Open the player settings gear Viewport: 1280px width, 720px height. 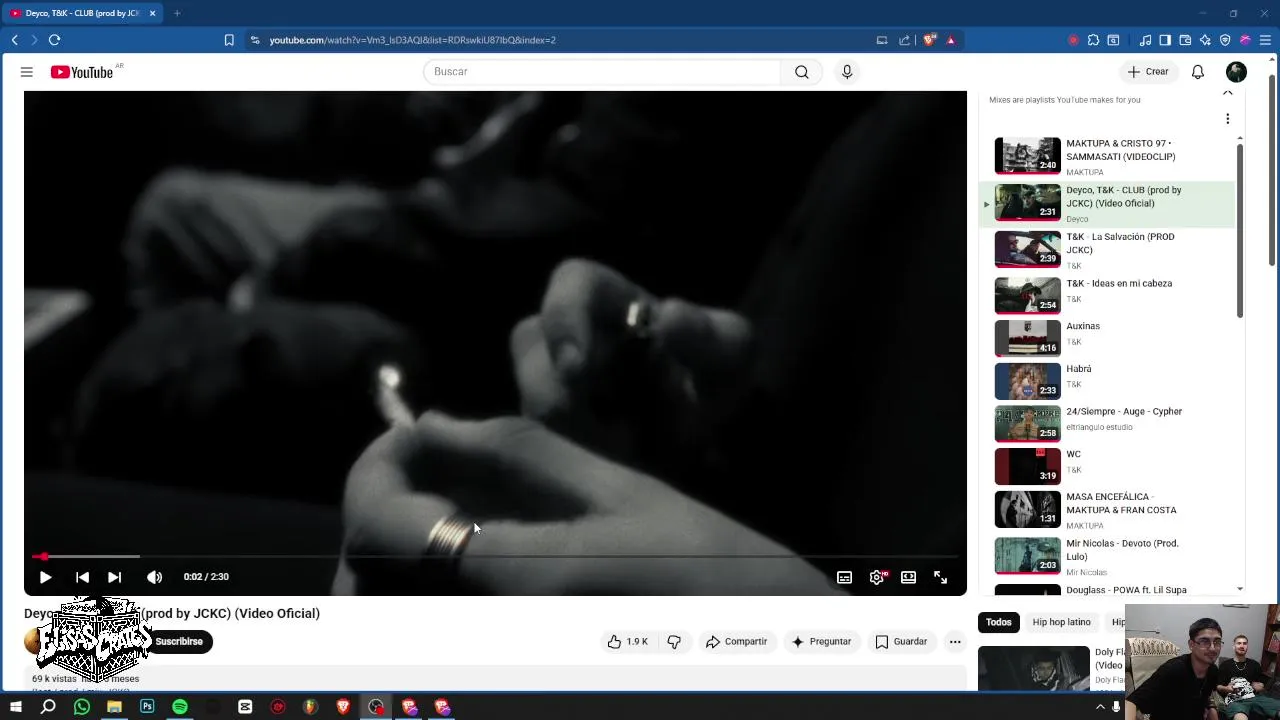877,577
